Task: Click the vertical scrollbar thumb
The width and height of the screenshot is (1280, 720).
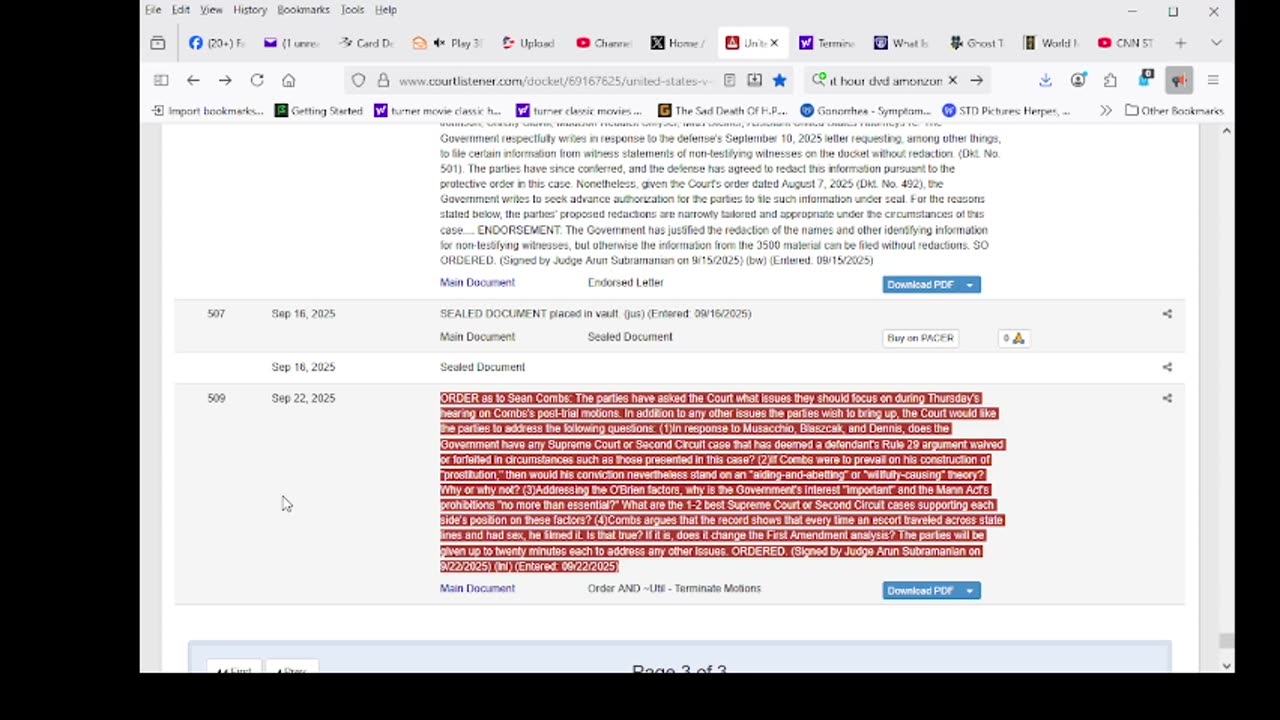Action: click(1226, 642)
